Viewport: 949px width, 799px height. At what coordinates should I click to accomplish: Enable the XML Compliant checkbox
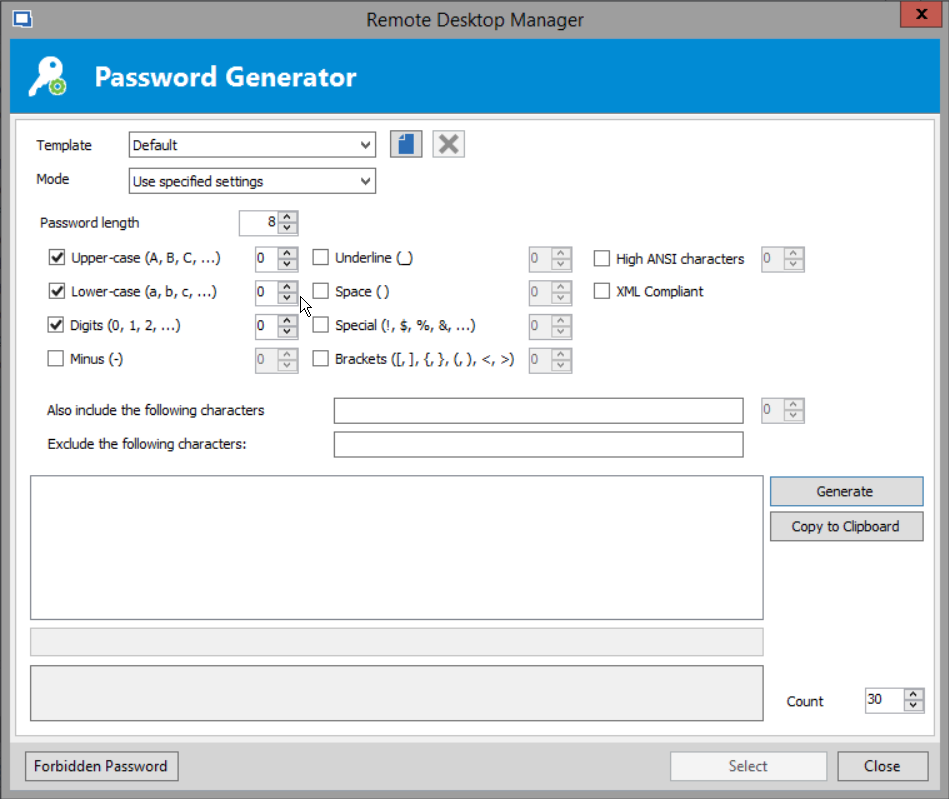pyautogui.click(x=602, y=292)
